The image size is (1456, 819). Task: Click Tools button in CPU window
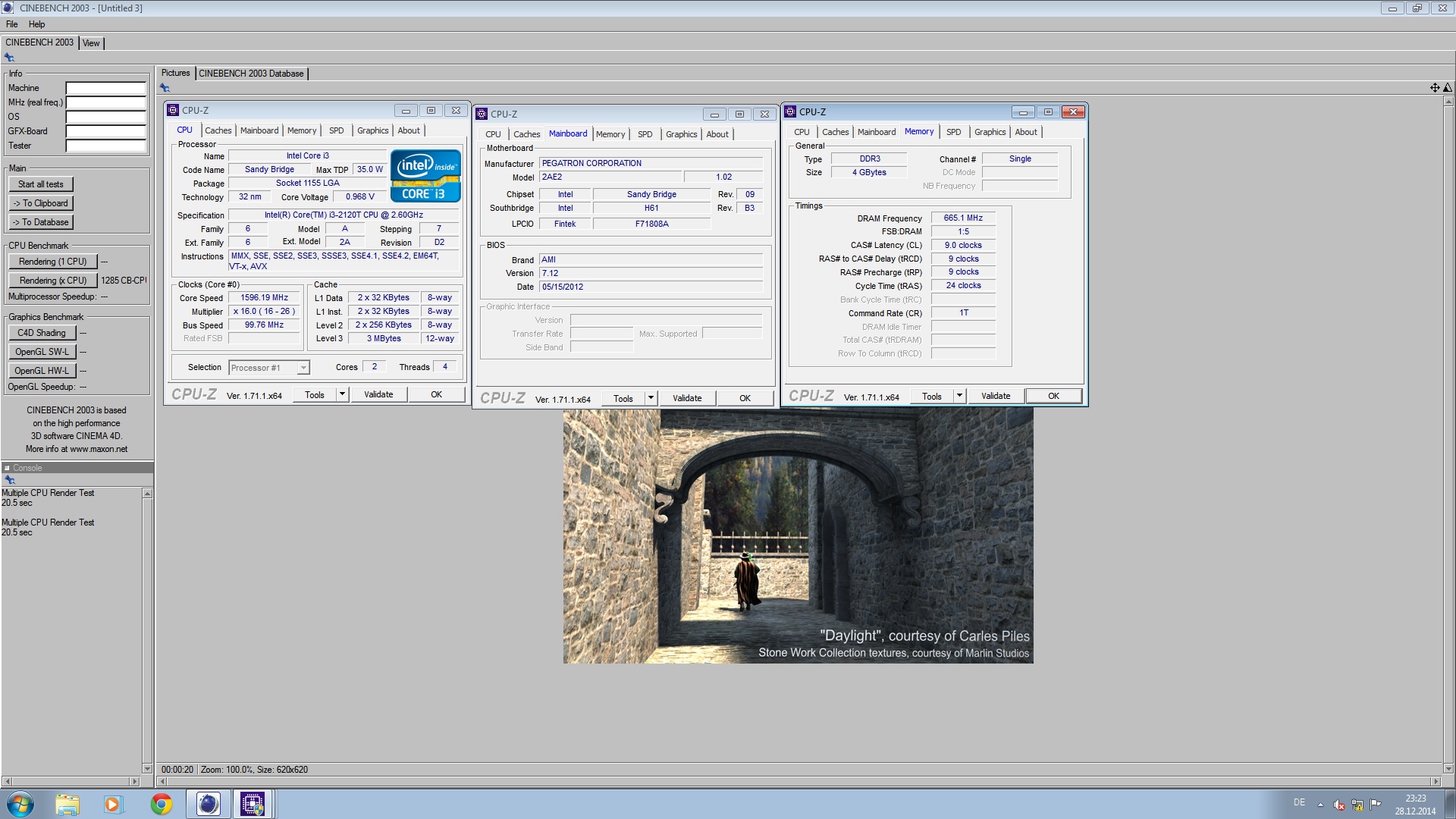(x=315, y=394)
